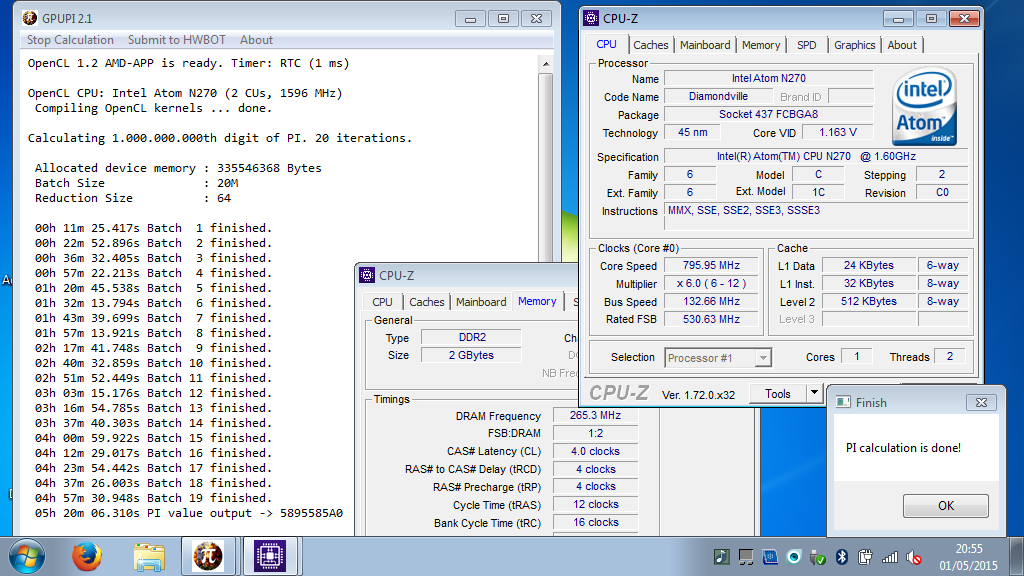Switch to Caches tab in front CPU-Z

coord(650,45)
